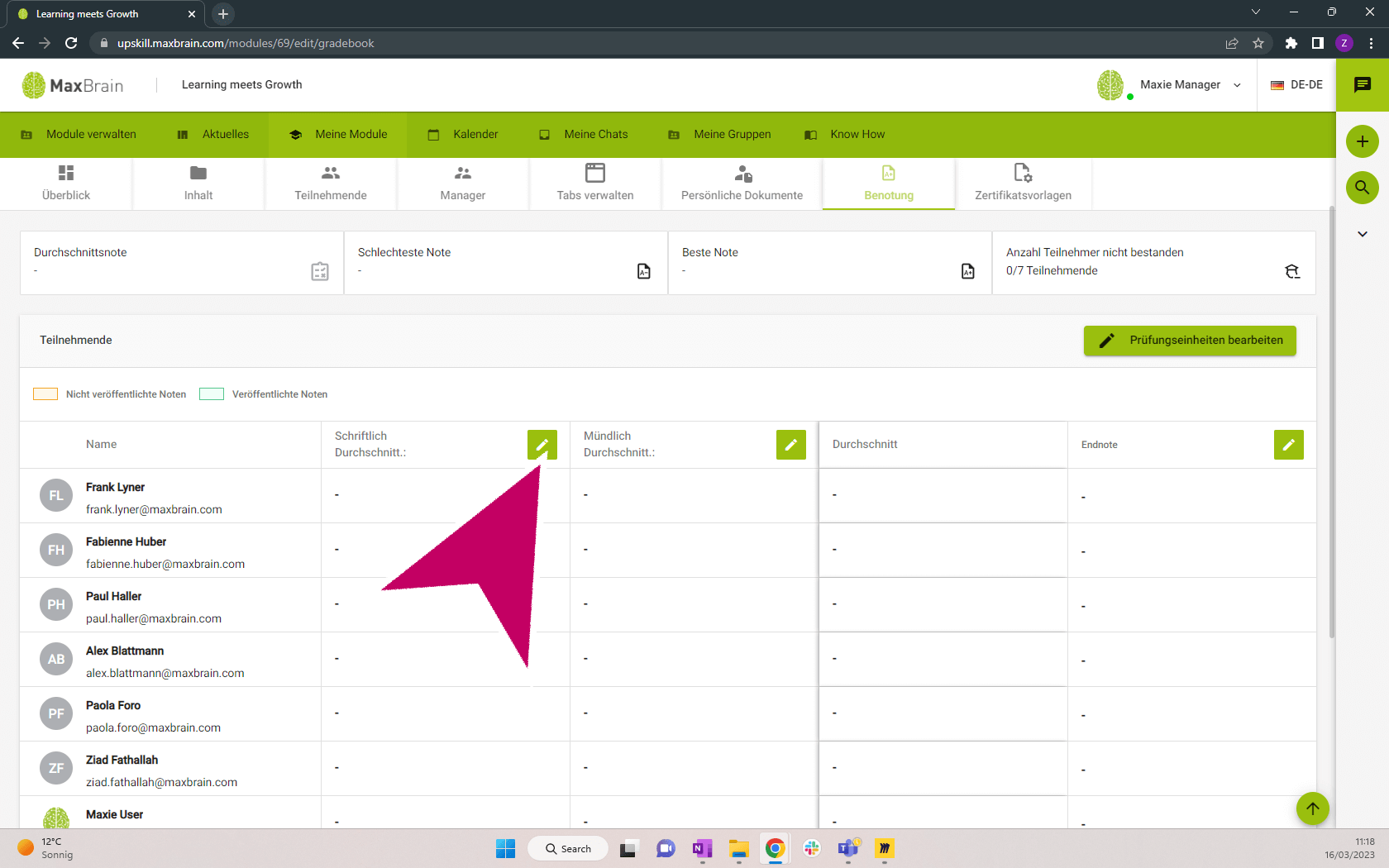
Task: Open Aktuelles menu item
Action: (213, 135)
